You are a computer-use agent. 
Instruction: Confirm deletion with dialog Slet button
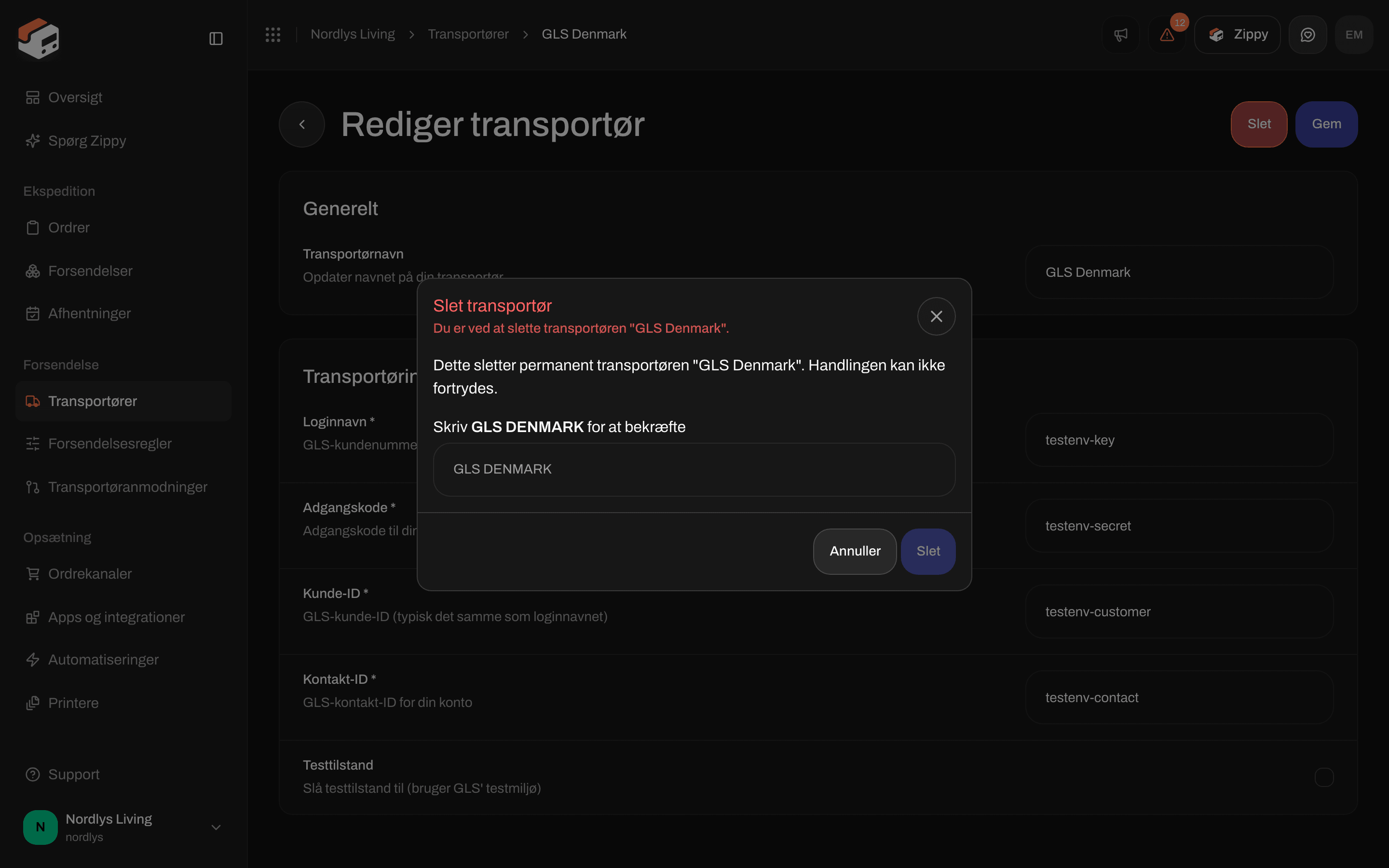[928, 551]
